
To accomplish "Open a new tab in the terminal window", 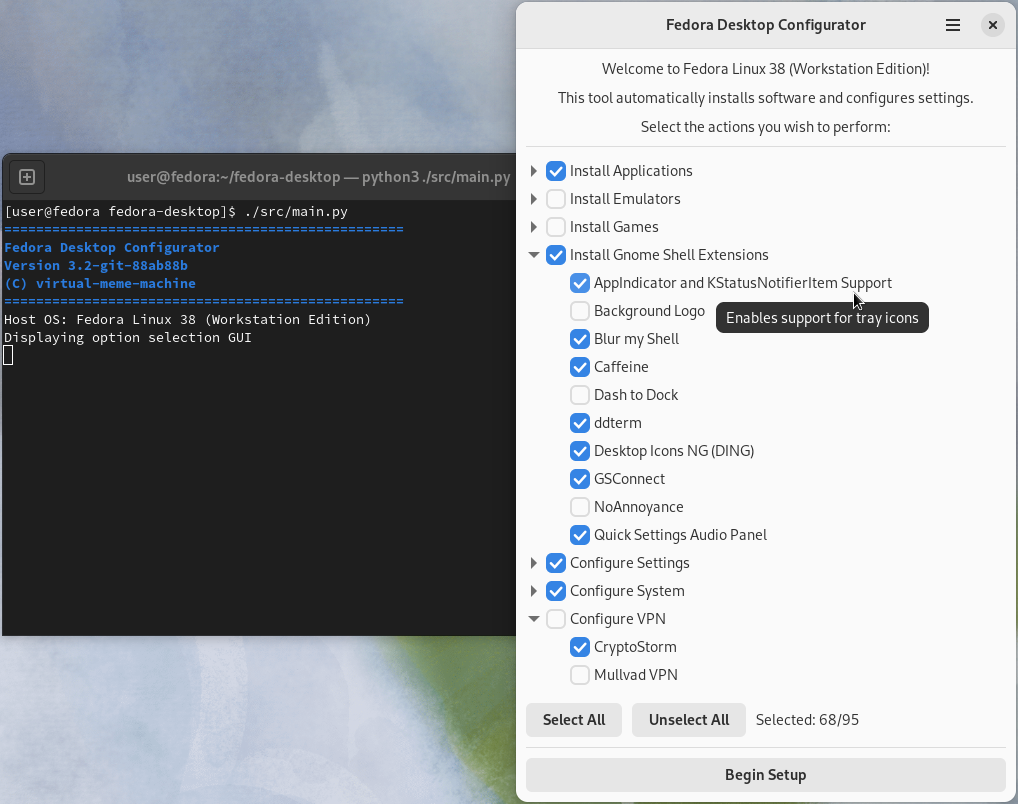I will click(27, 177).
